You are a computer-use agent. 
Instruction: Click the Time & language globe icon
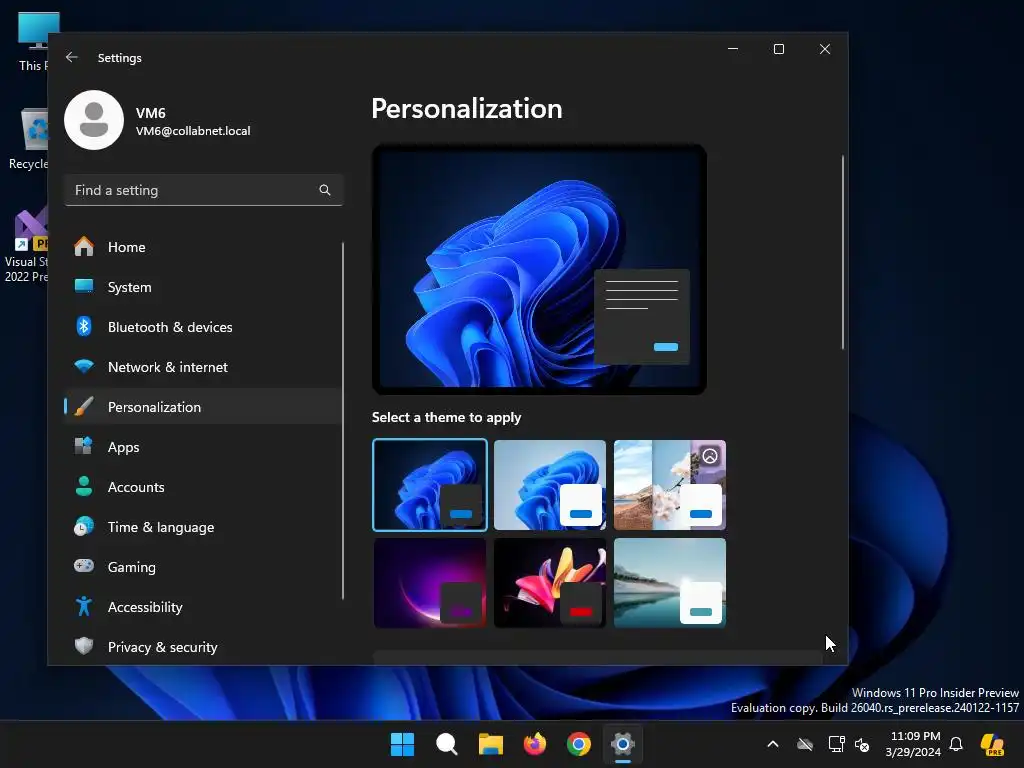[84, 526]
